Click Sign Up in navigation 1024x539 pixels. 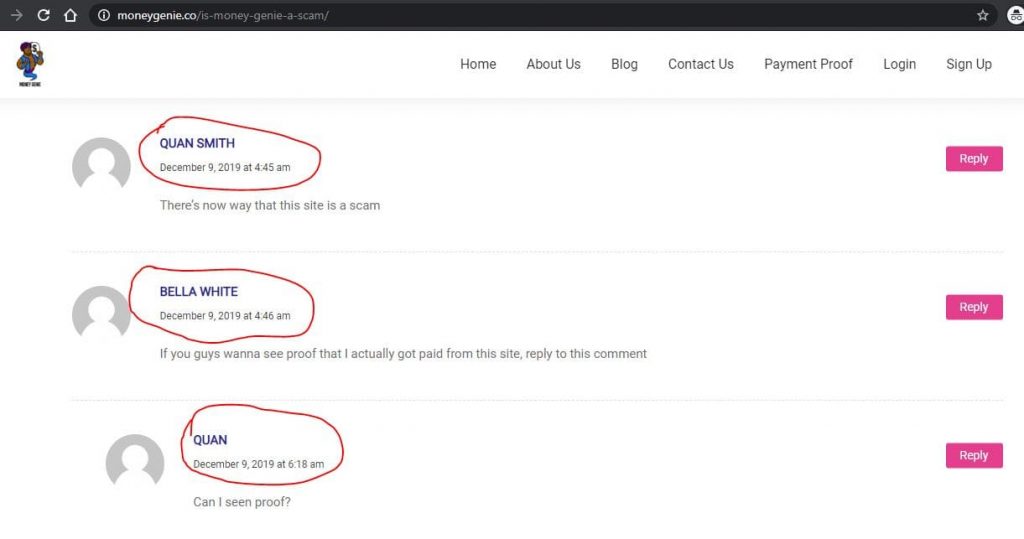968,64
